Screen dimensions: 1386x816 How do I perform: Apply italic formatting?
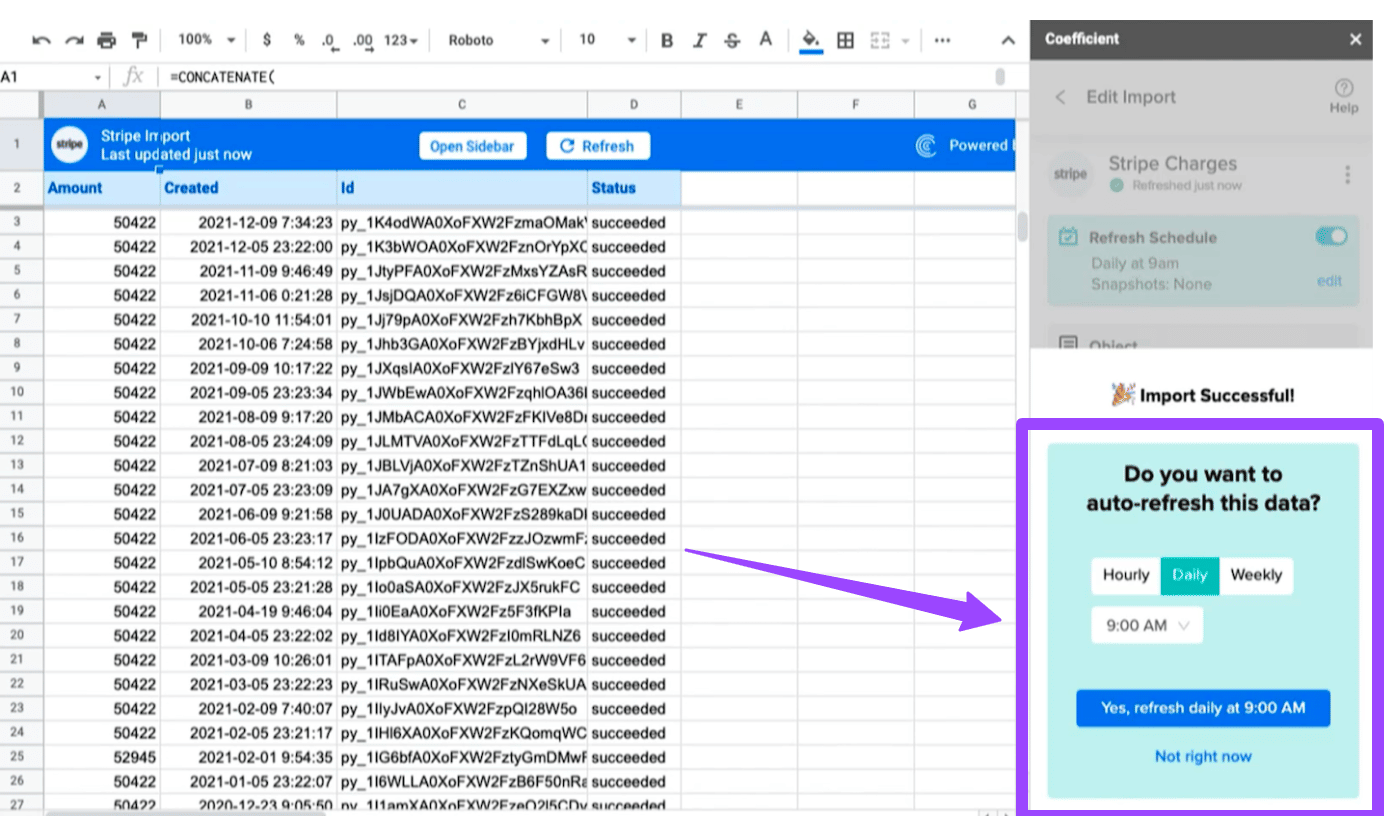point(700,40)
